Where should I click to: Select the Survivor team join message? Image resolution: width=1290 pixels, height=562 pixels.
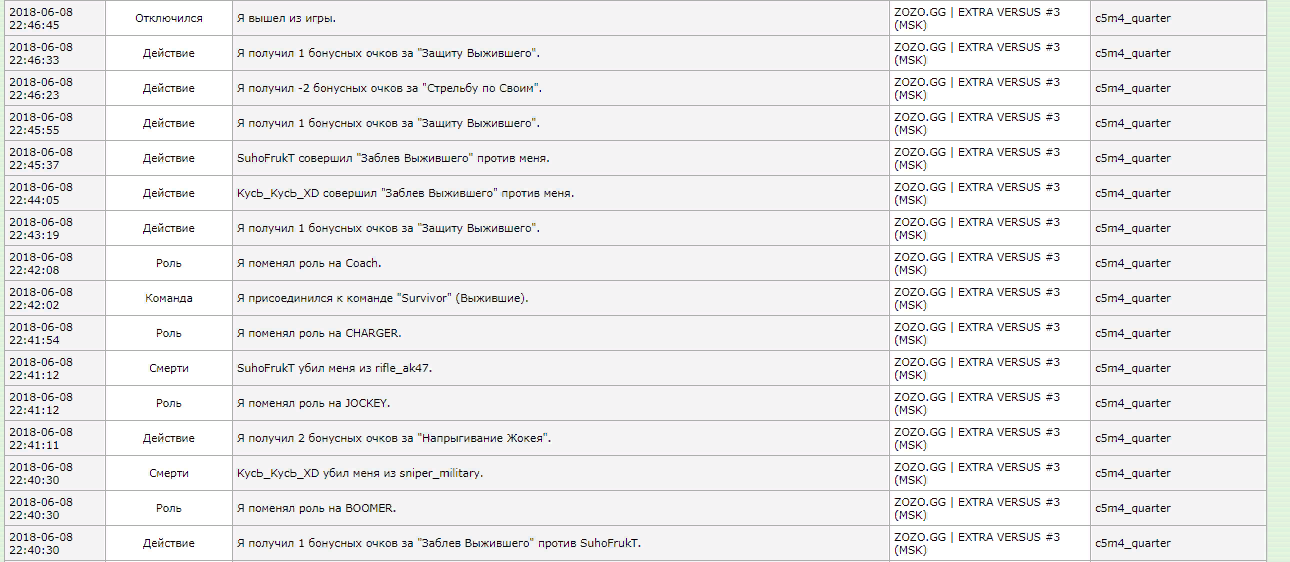click(x=383, y=298)
